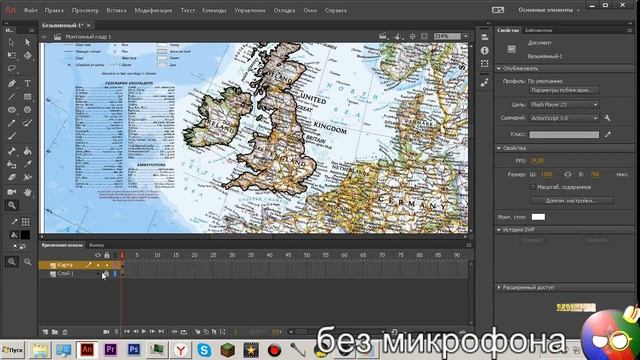Click 'Дополн. настройки...' button
Image resolution: width=640 pixels, height=360 pixels.
point(571,200)
